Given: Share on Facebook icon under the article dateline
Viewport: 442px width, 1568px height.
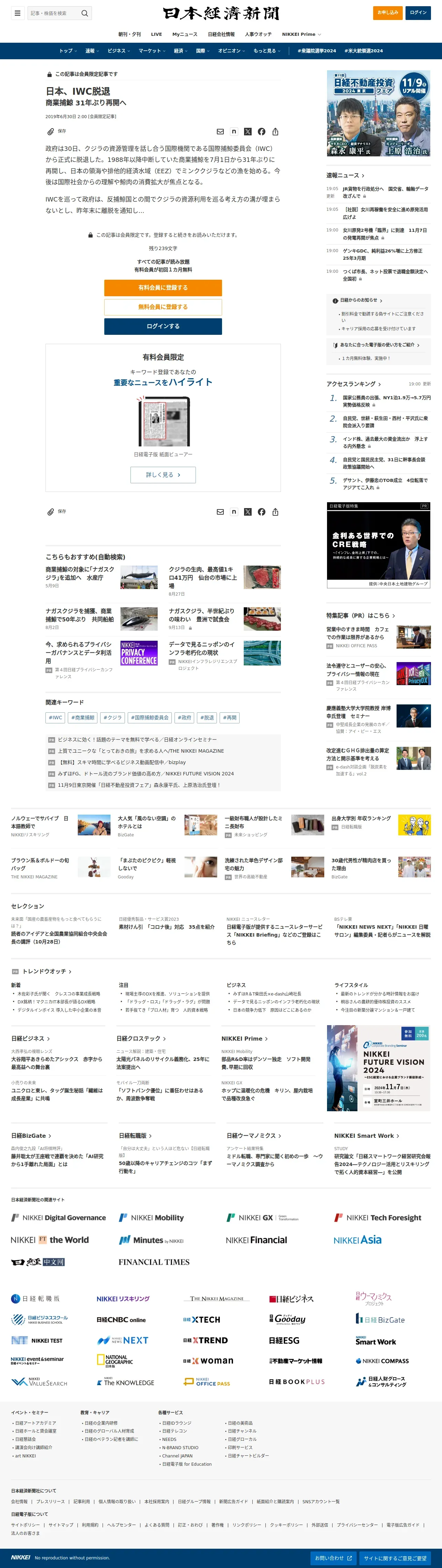Looking at the screenshot, I should (x=261, y=132).
